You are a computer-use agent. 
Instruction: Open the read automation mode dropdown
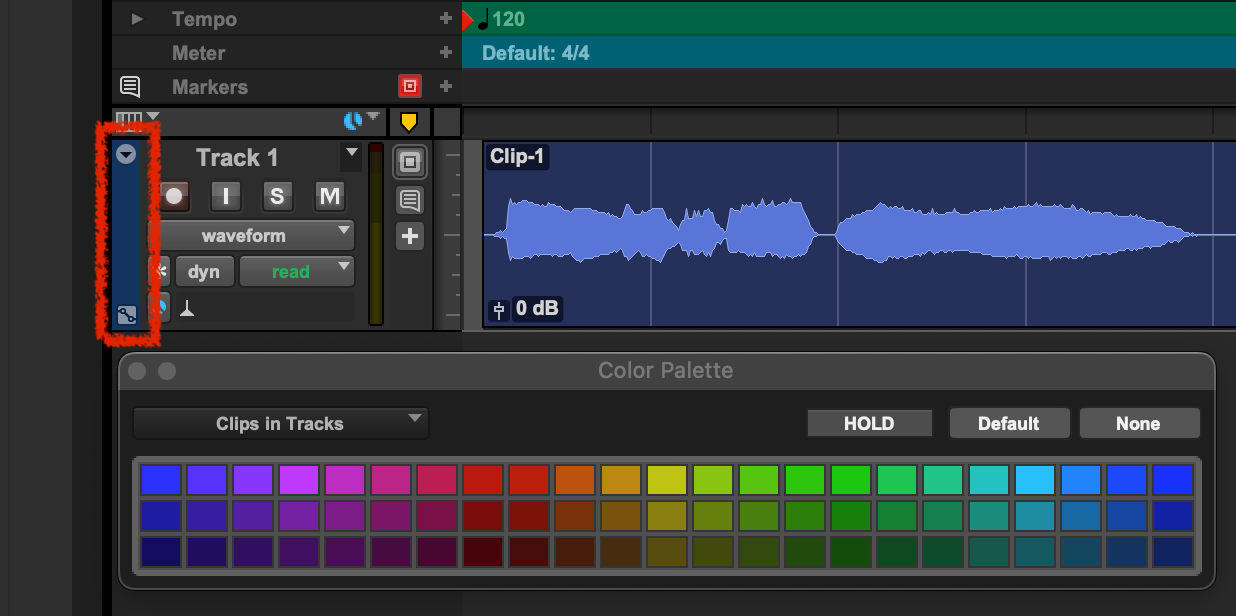(297, 272)
